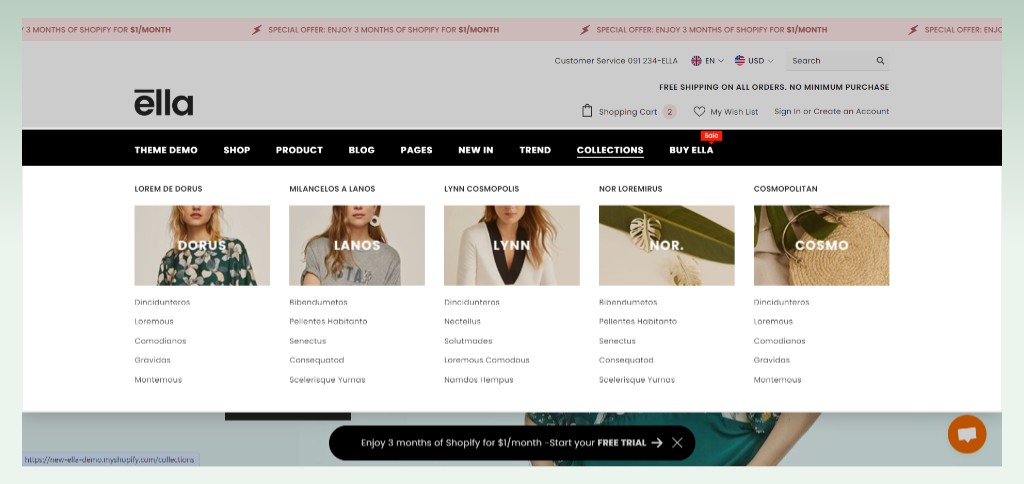Click Loremous under Lorem De Dorus

[154, 321]
